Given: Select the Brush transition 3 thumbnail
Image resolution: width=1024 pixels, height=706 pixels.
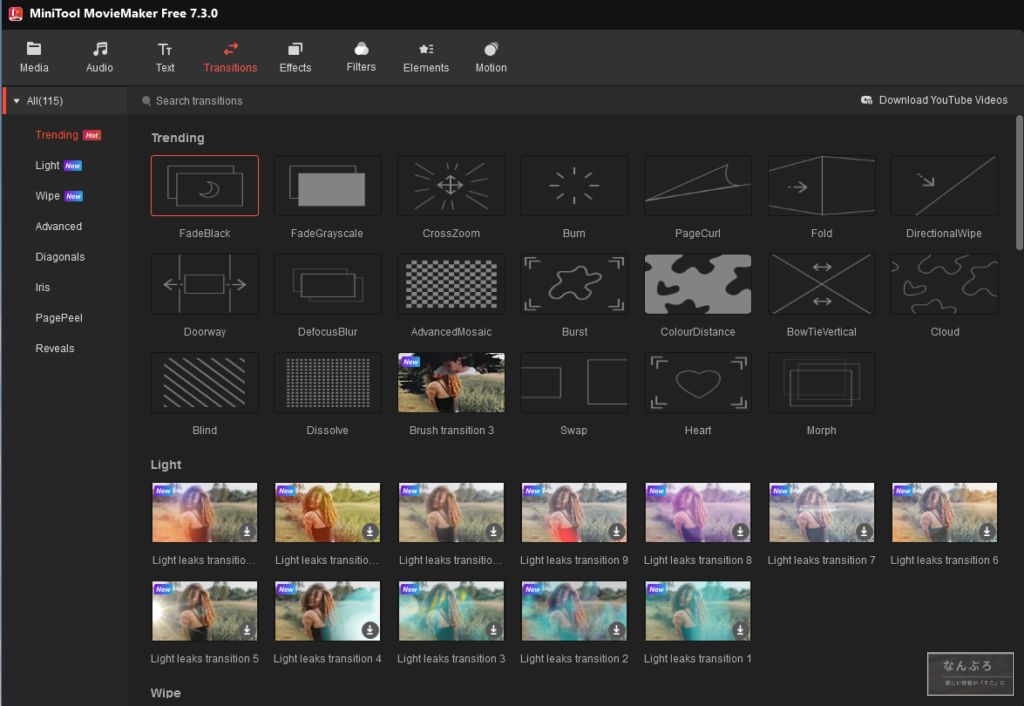Looking at the screenshot, I should (451, 383).
